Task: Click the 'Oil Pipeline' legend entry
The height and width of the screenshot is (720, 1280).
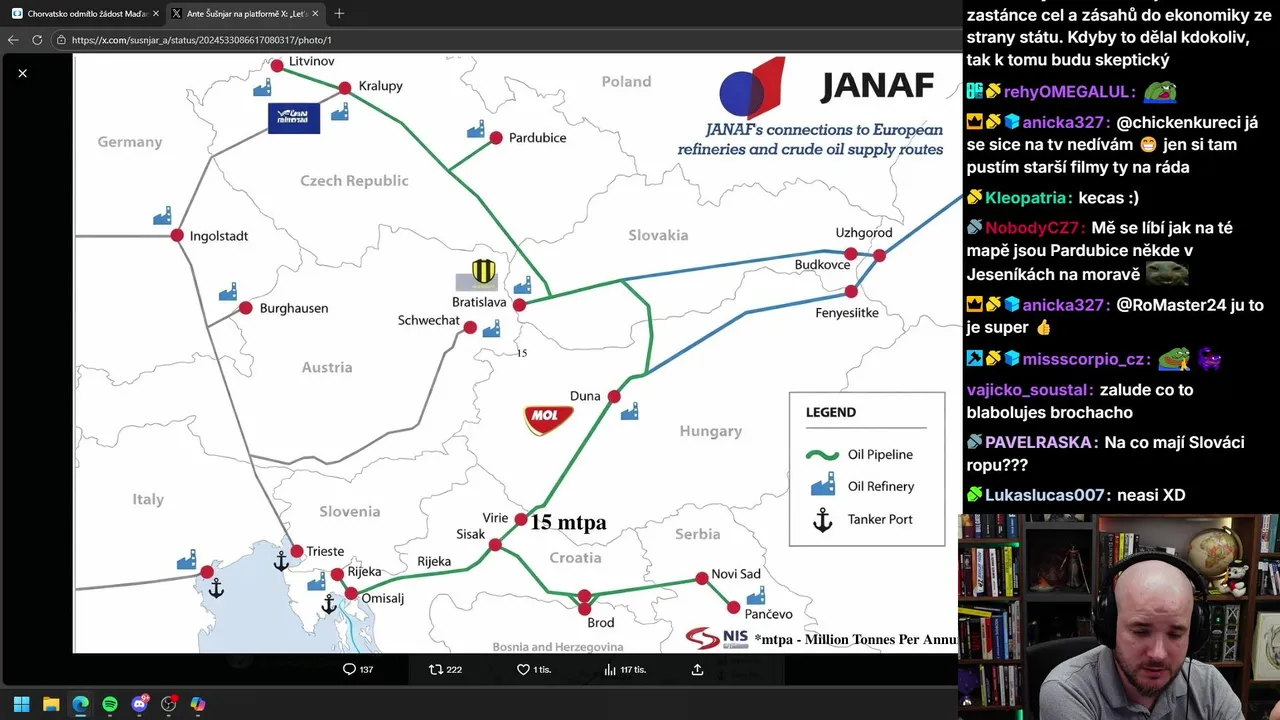Action: [x=861, y=454]
